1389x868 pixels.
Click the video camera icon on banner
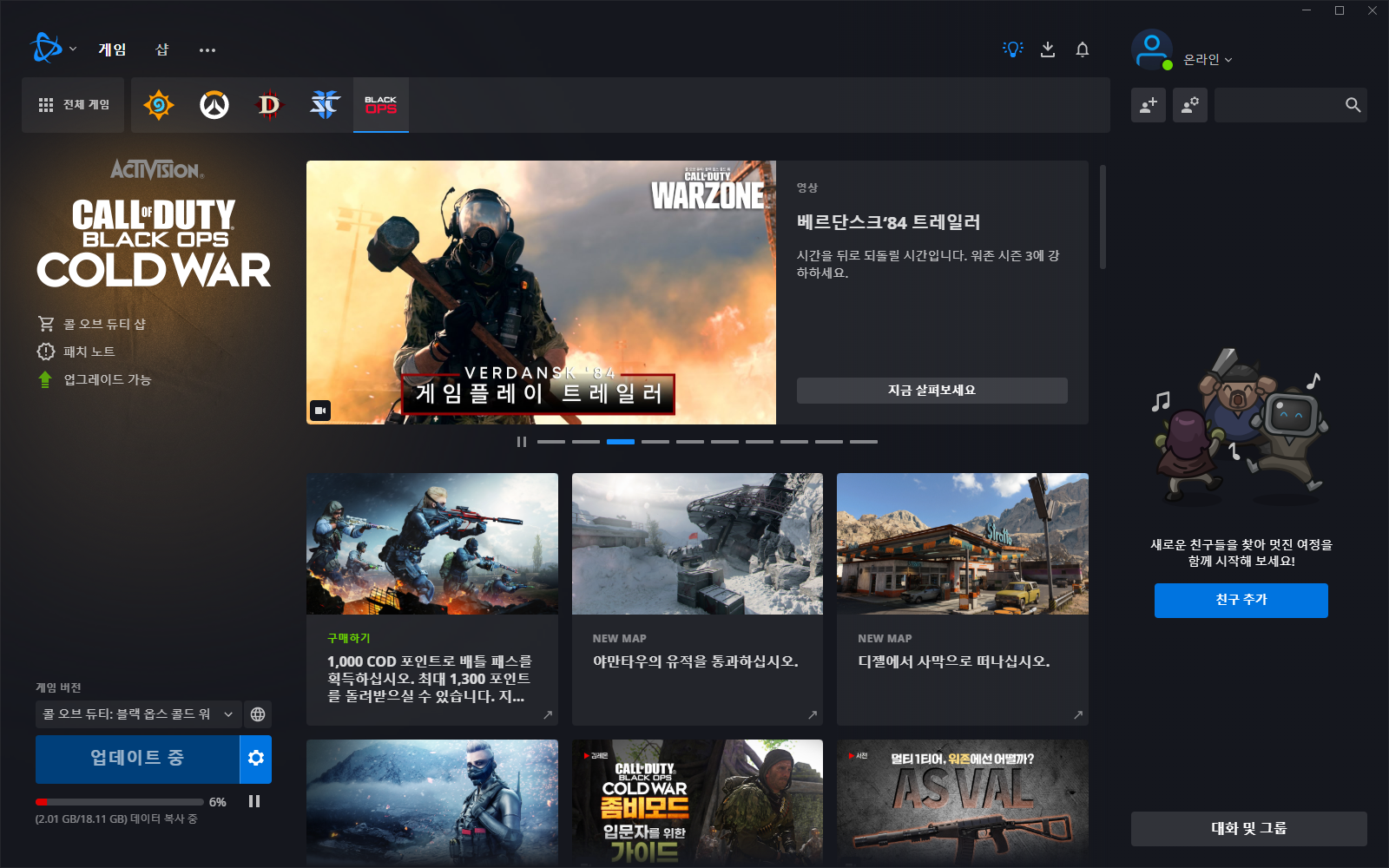(320, 411)
